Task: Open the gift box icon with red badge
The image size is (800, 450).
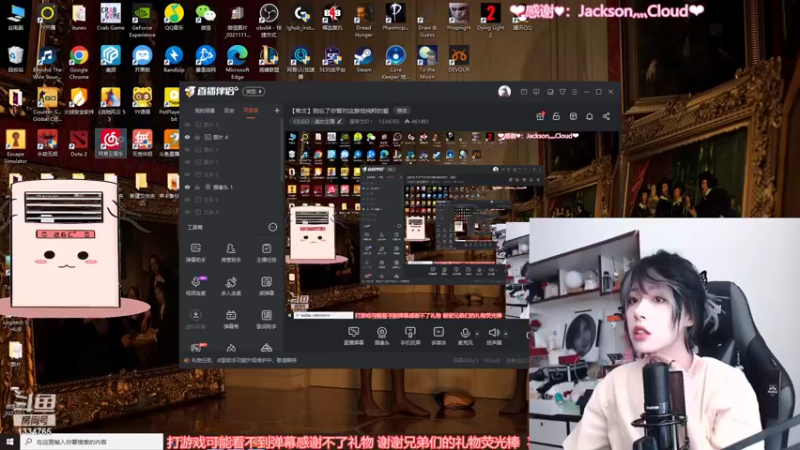Action: 540,116
